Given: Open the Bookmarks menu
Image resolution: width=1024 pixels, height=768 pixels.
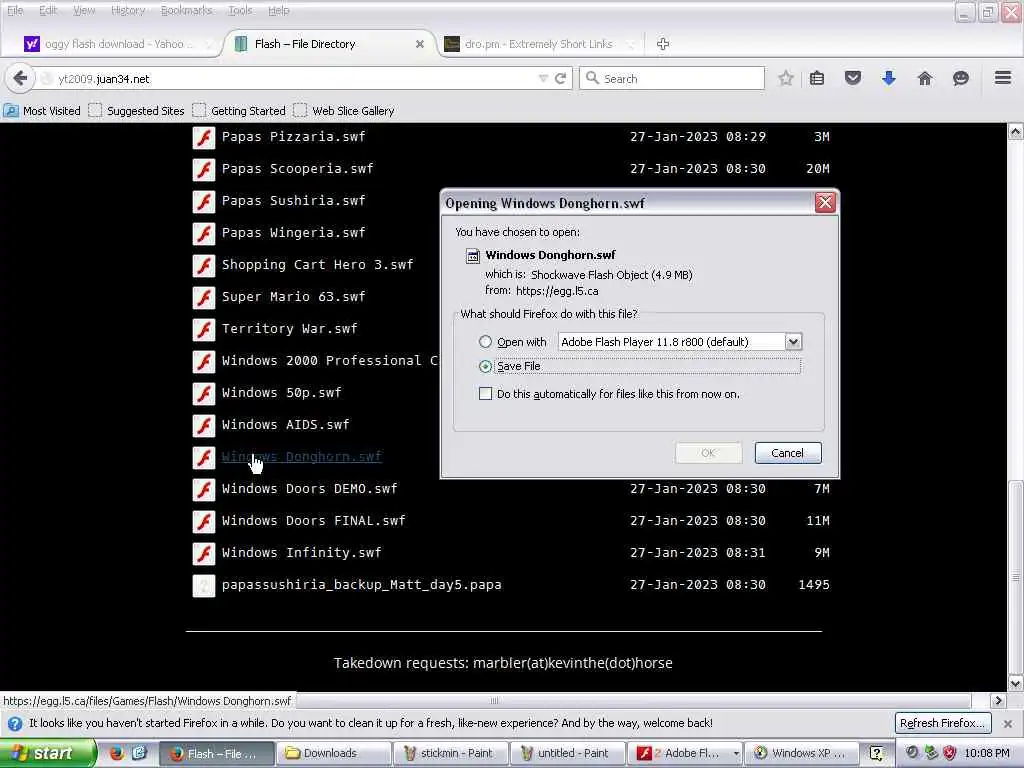Looking at the screenshot, I should coord(186,10).
